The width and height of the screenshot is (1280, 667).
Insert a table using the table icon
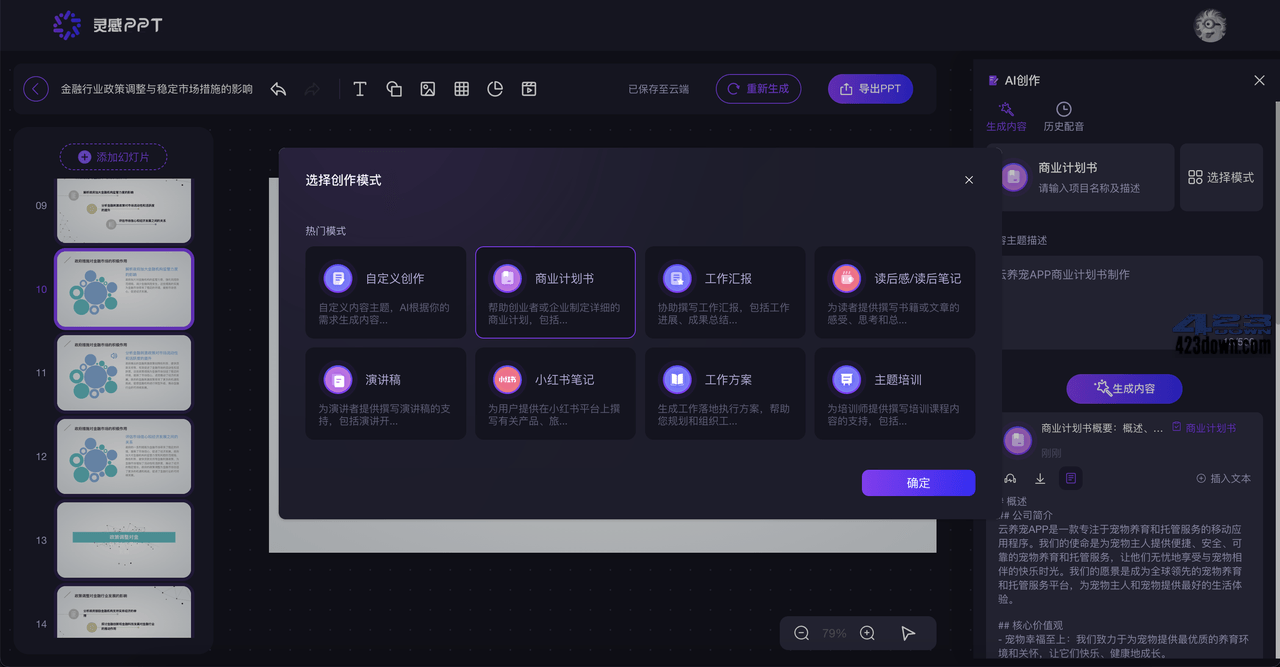pos(461,88)
